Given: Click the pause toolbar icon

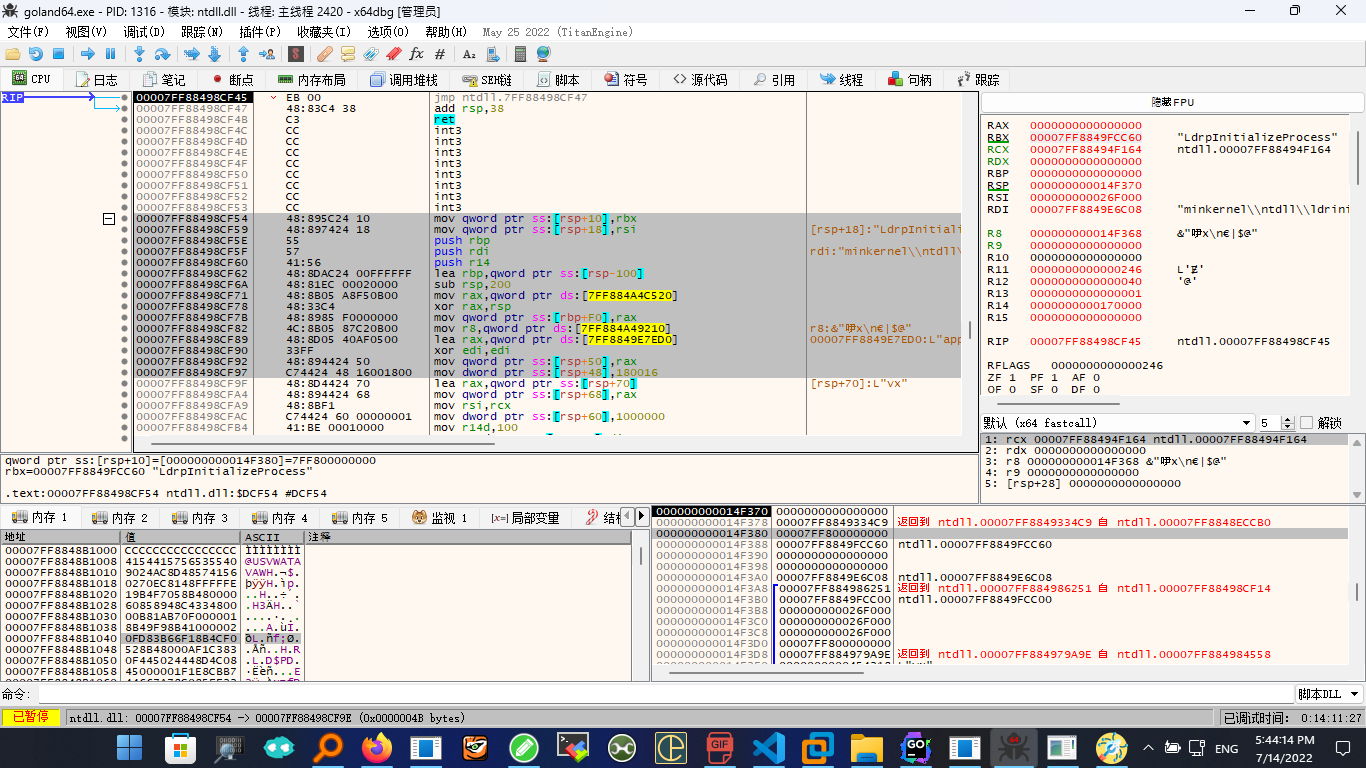Looking at the screenshot, I should coord(109,54).
